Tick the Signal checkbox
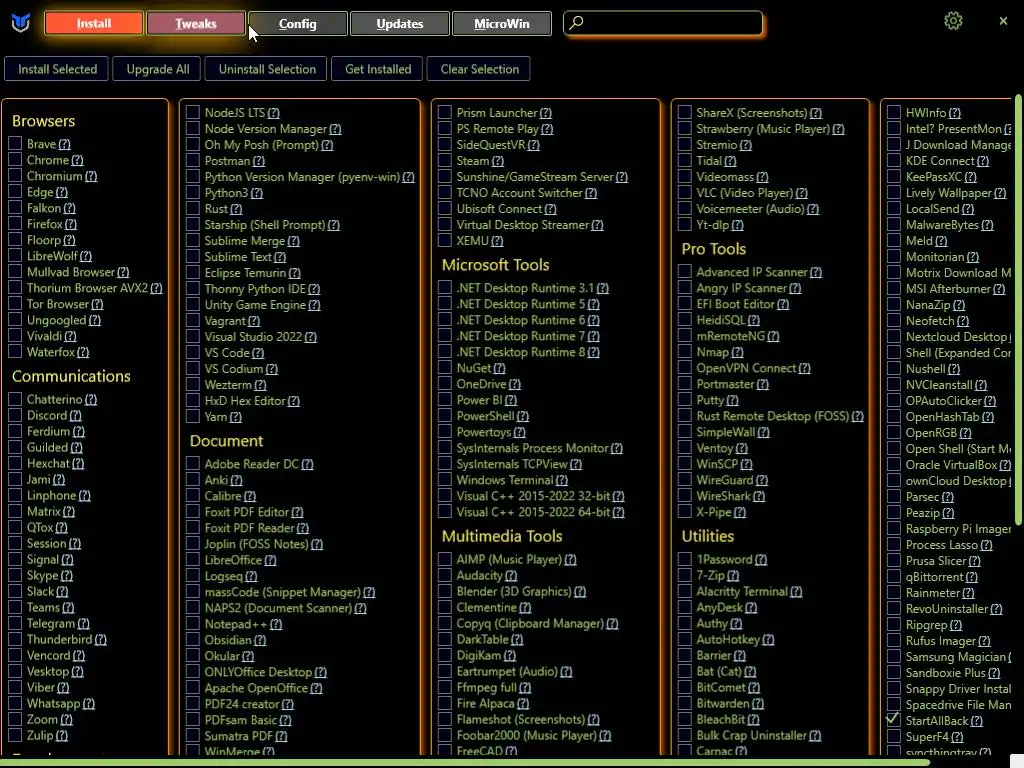This screenshot has height=768, width=1024. [15, 560]
